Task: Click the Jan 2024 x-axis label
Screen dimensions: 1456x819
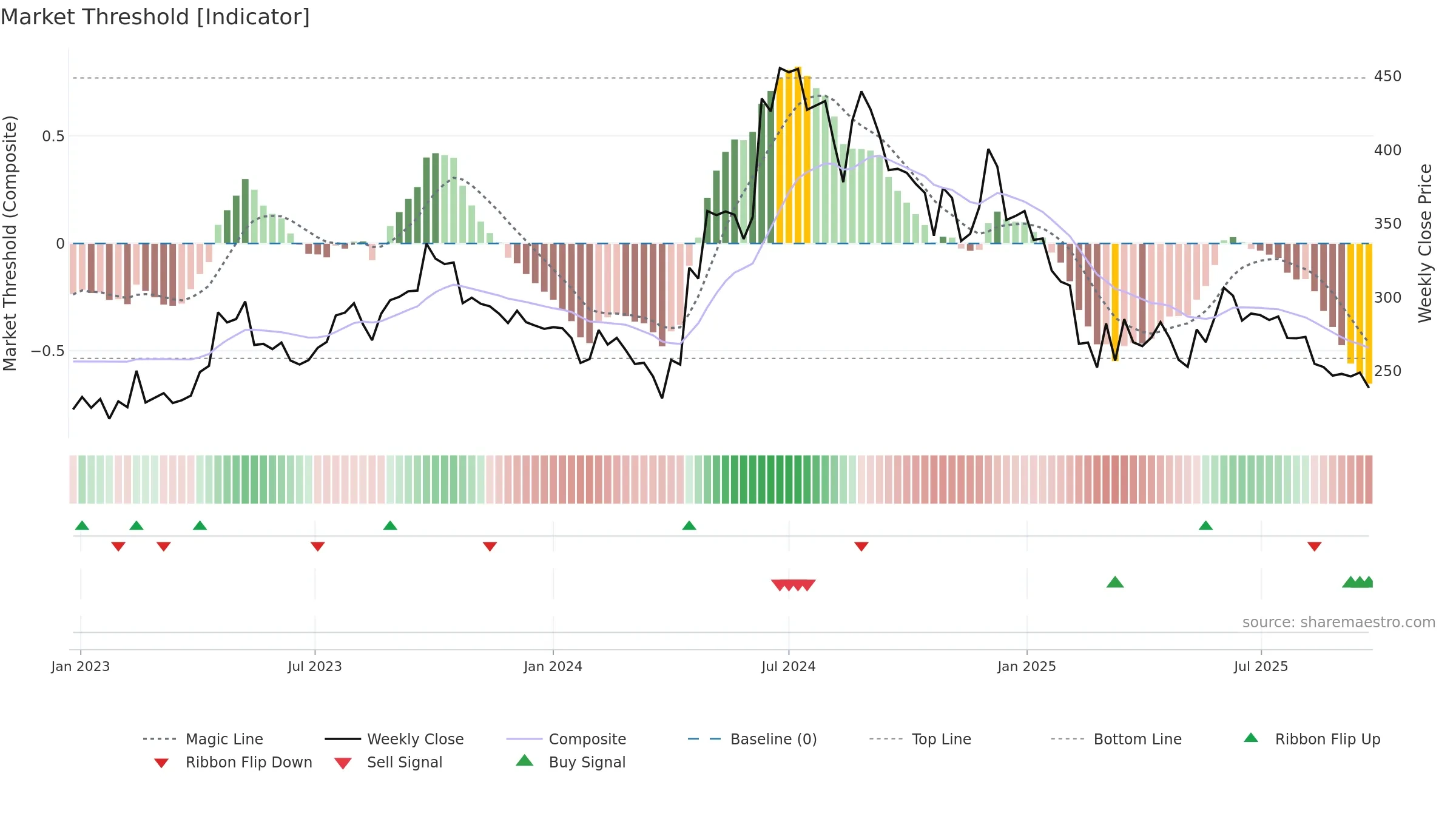Action: [553, 666]
